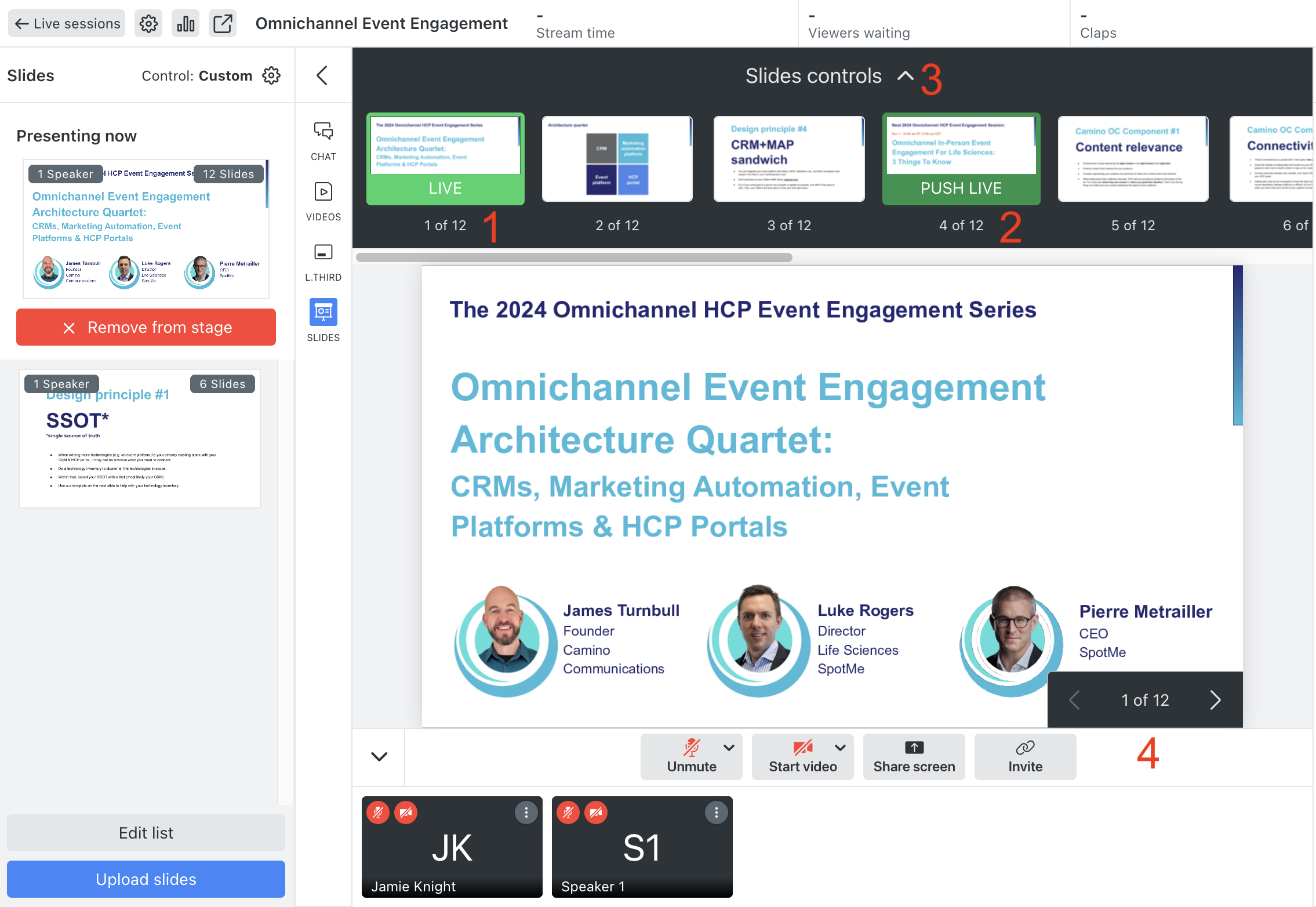Image resolution: width=1316 pixels, height=907 pixels.
Task: Open the Slides panel
Action: pos(323,321)
